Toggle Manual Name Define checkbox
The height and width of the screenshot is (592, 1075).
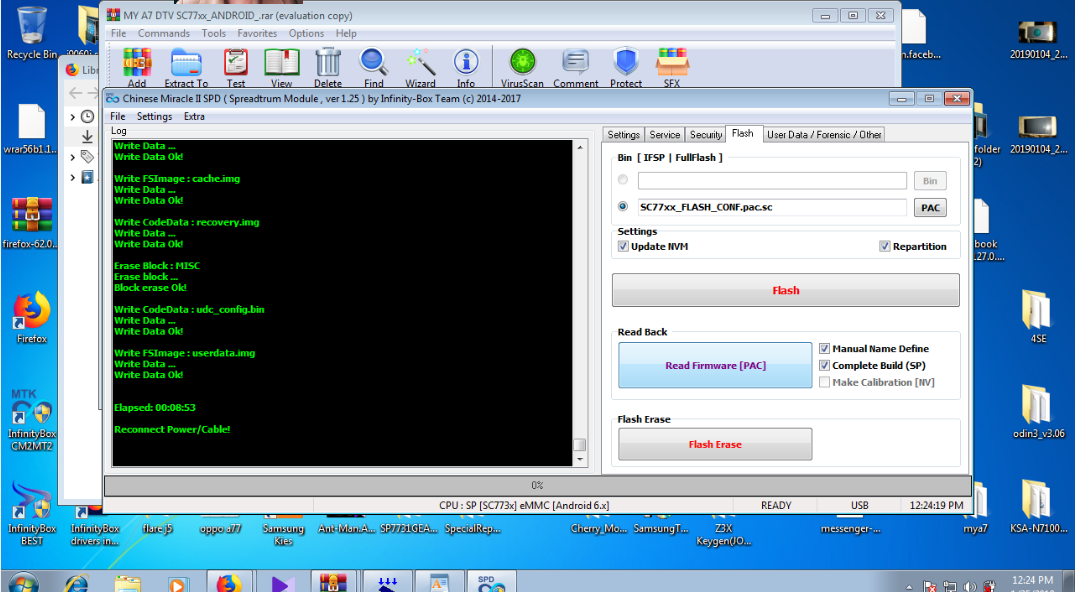click(824, 348)
